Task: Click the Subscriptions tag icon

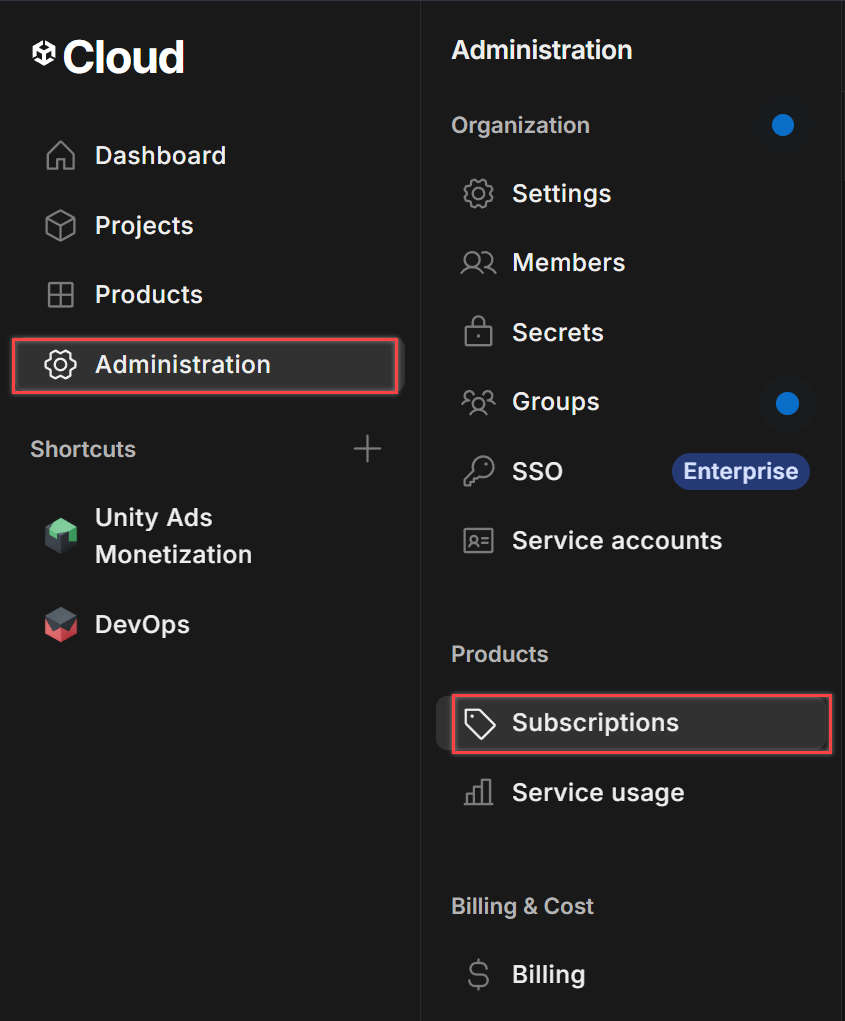Action: pyautogui.click(x=480, y=723)
